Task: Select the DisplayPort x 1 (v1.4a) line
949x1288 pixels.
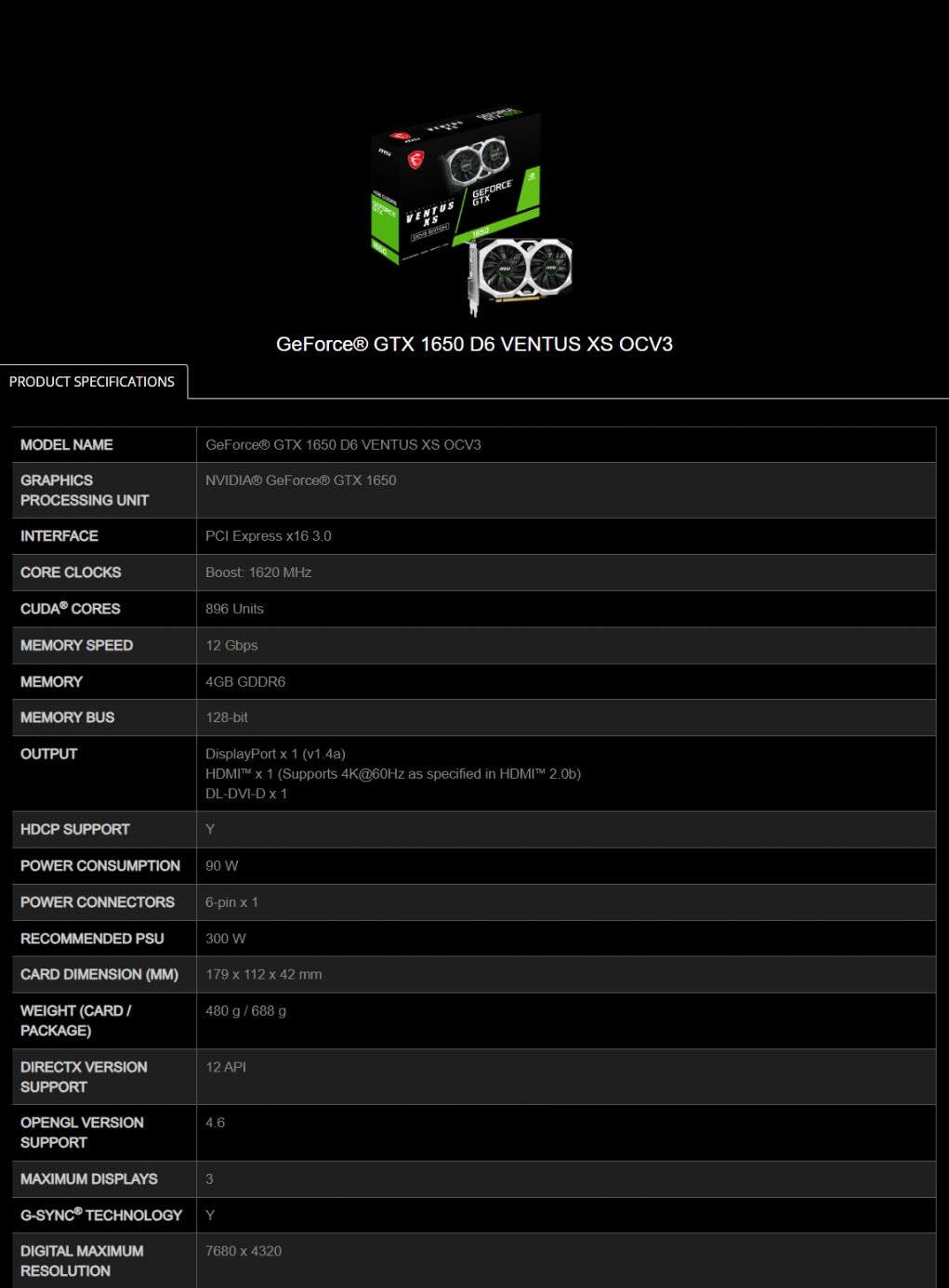Action: tap(275, 754)
